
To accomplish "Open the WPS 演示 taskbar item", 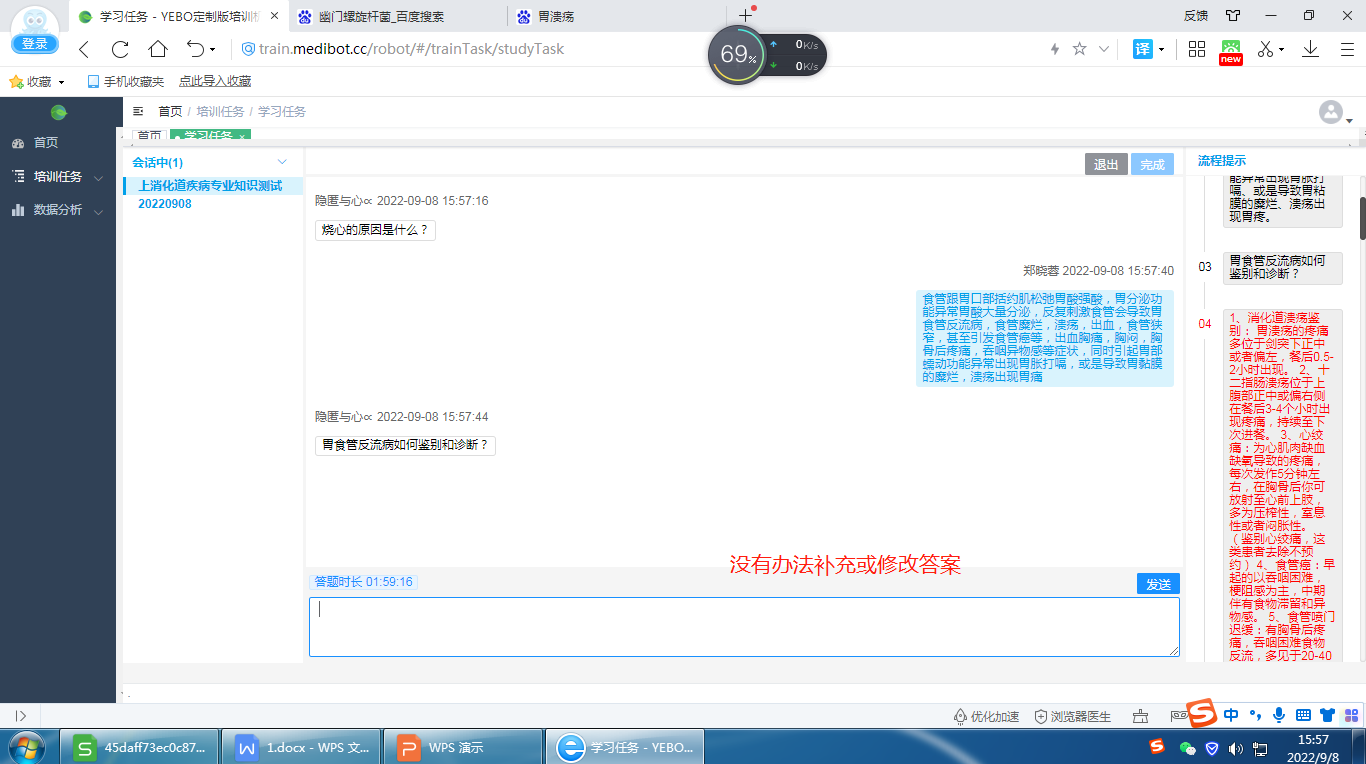I will point(463,747).
